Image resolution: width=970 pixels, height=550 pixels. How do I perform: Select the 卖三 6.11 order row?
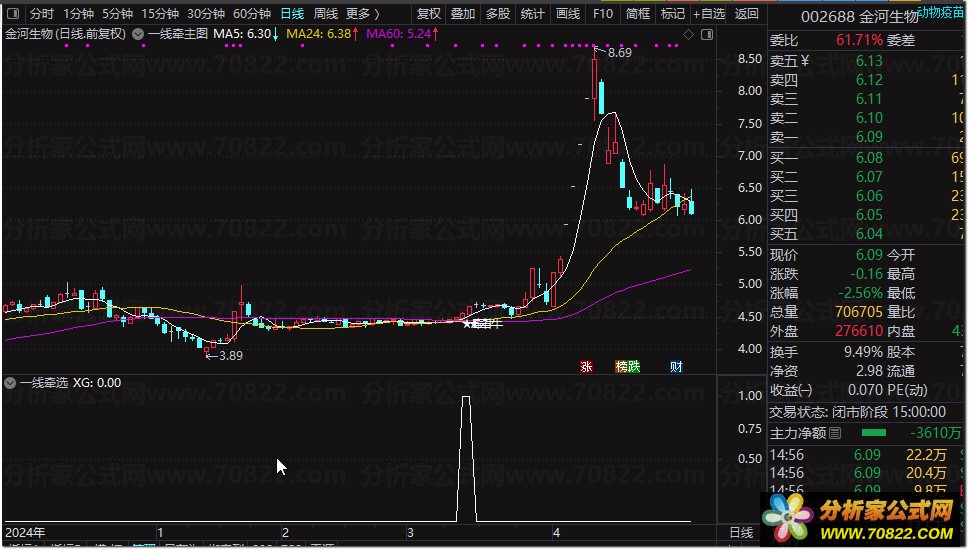pos(866,99)
